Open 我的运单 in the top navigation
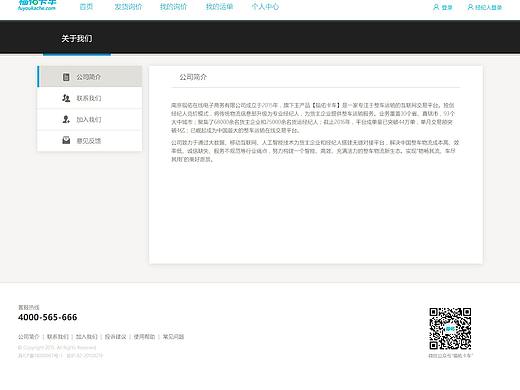The image size is (520, 390). 219,7
